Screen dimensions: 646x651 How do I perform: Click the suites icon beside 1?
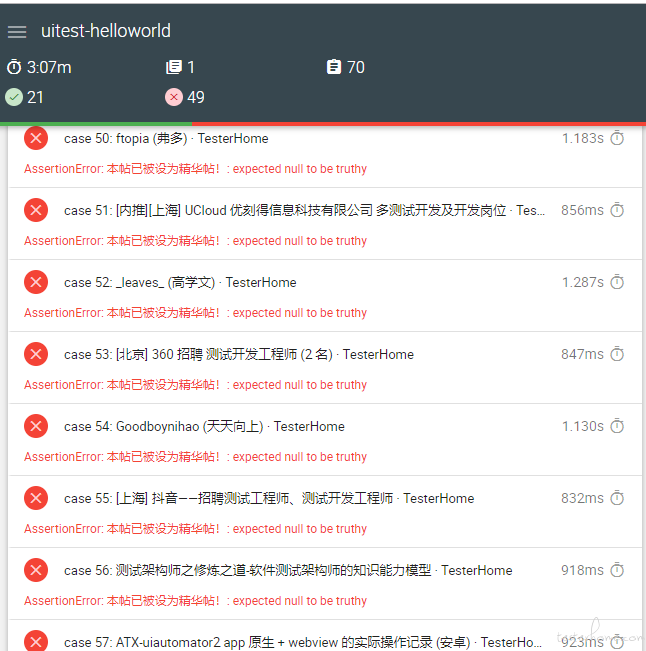(x=174, y=67)
